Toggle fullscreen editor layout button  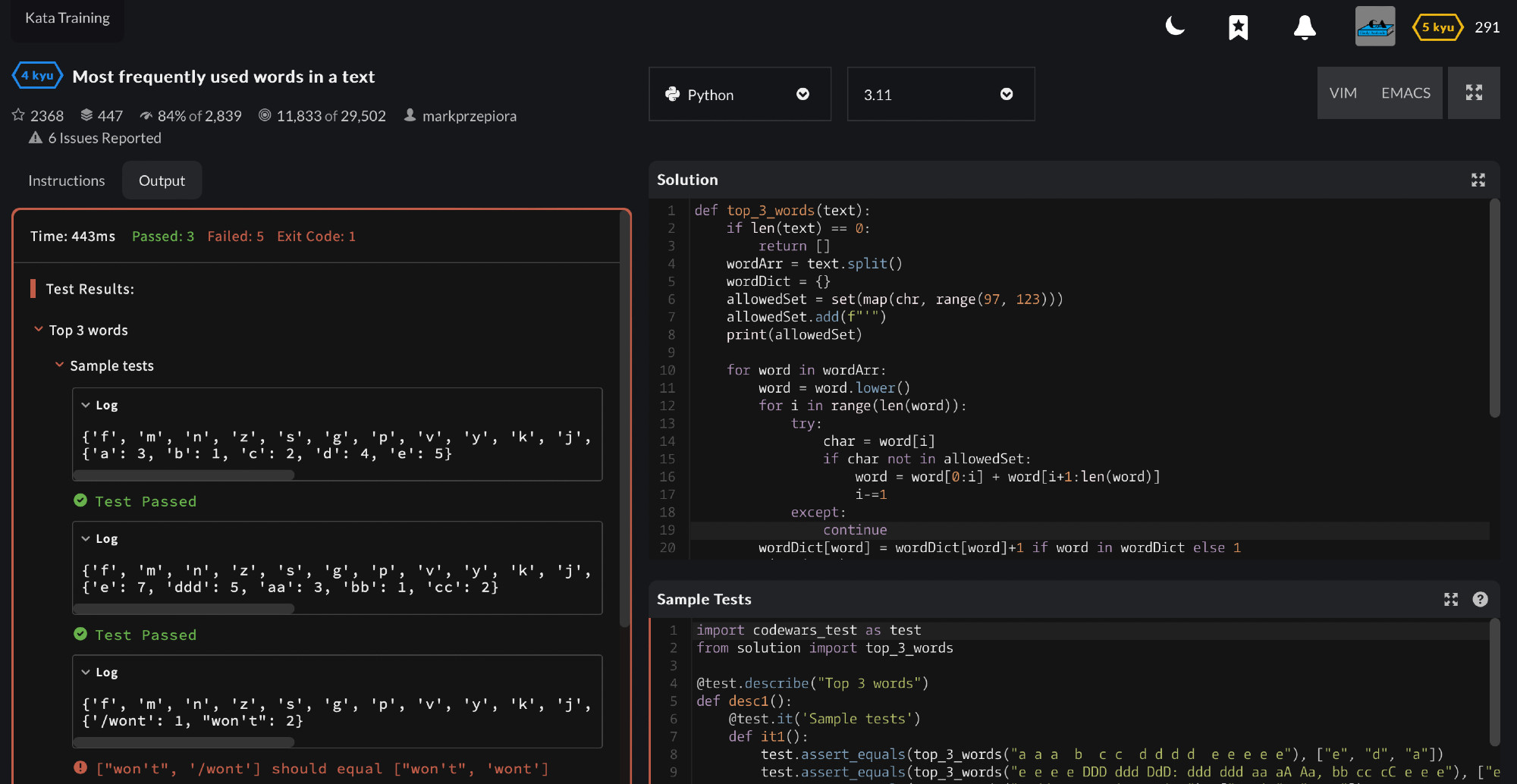[x=1474, y=93]
